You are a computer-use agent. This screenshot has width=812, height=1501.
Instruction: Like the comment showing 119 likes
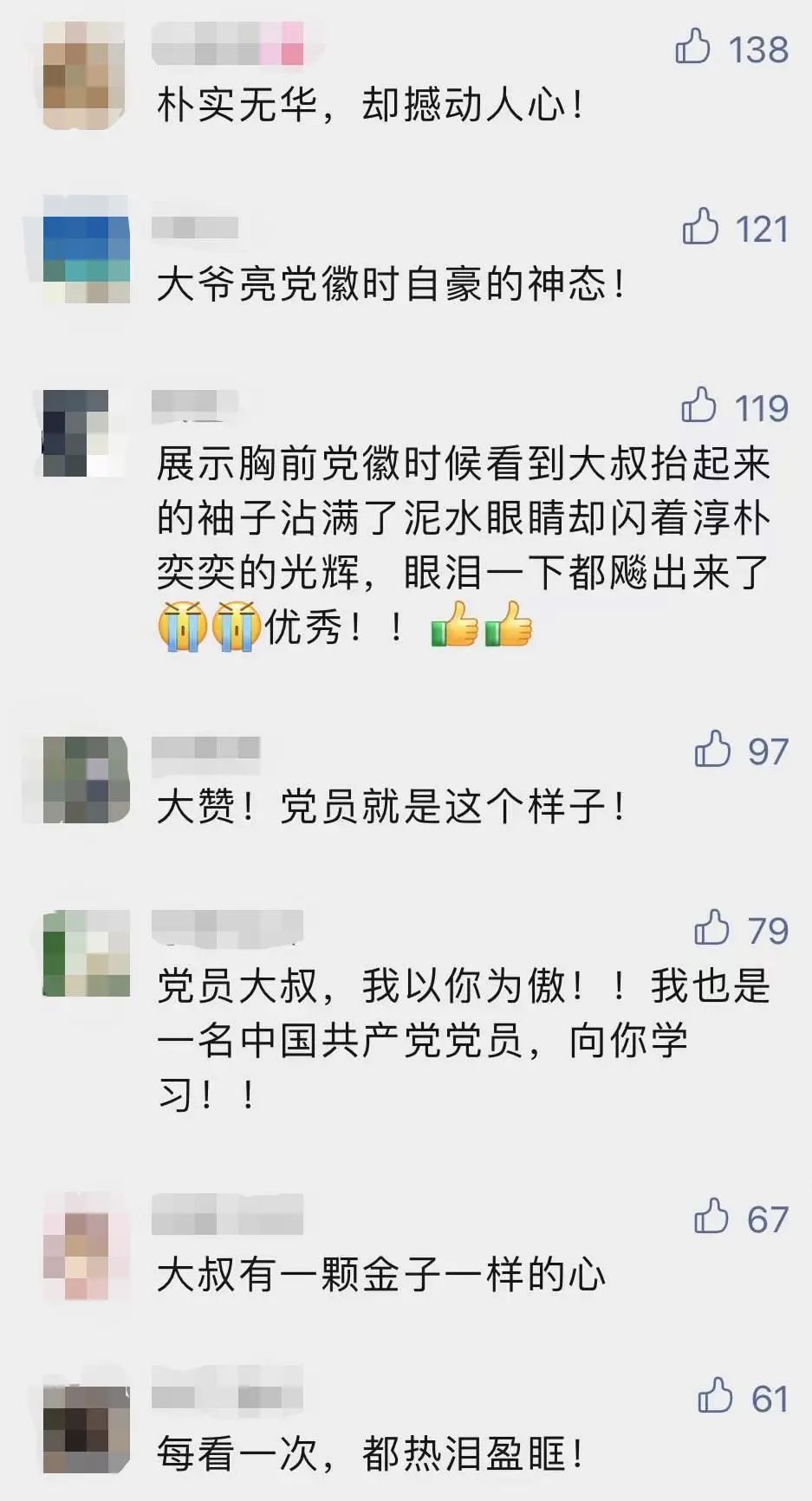tap(698, 405)
